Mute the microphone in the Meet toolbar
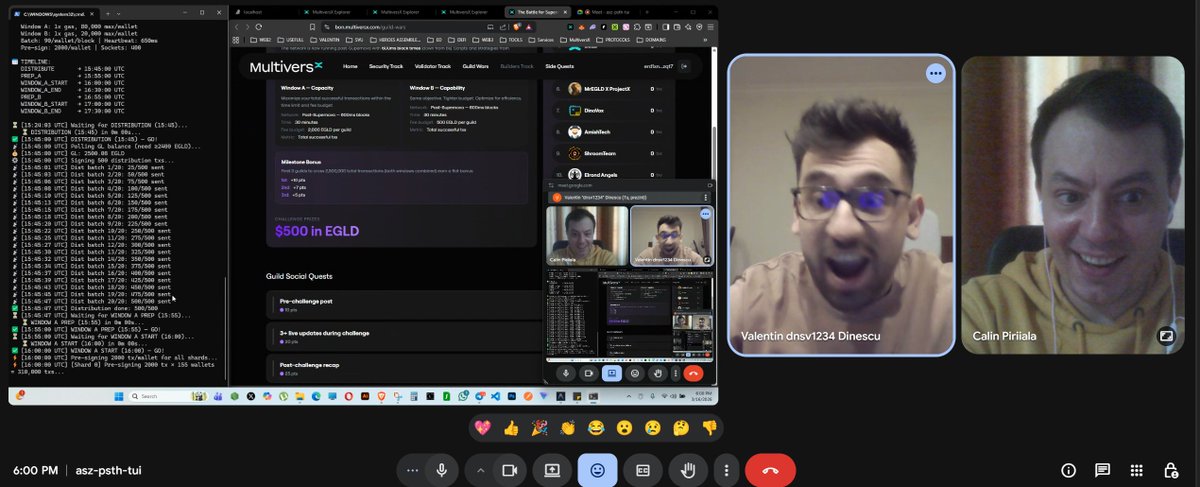The width and height of the screenshot is (1200, 487). click(x=441, y=470)
